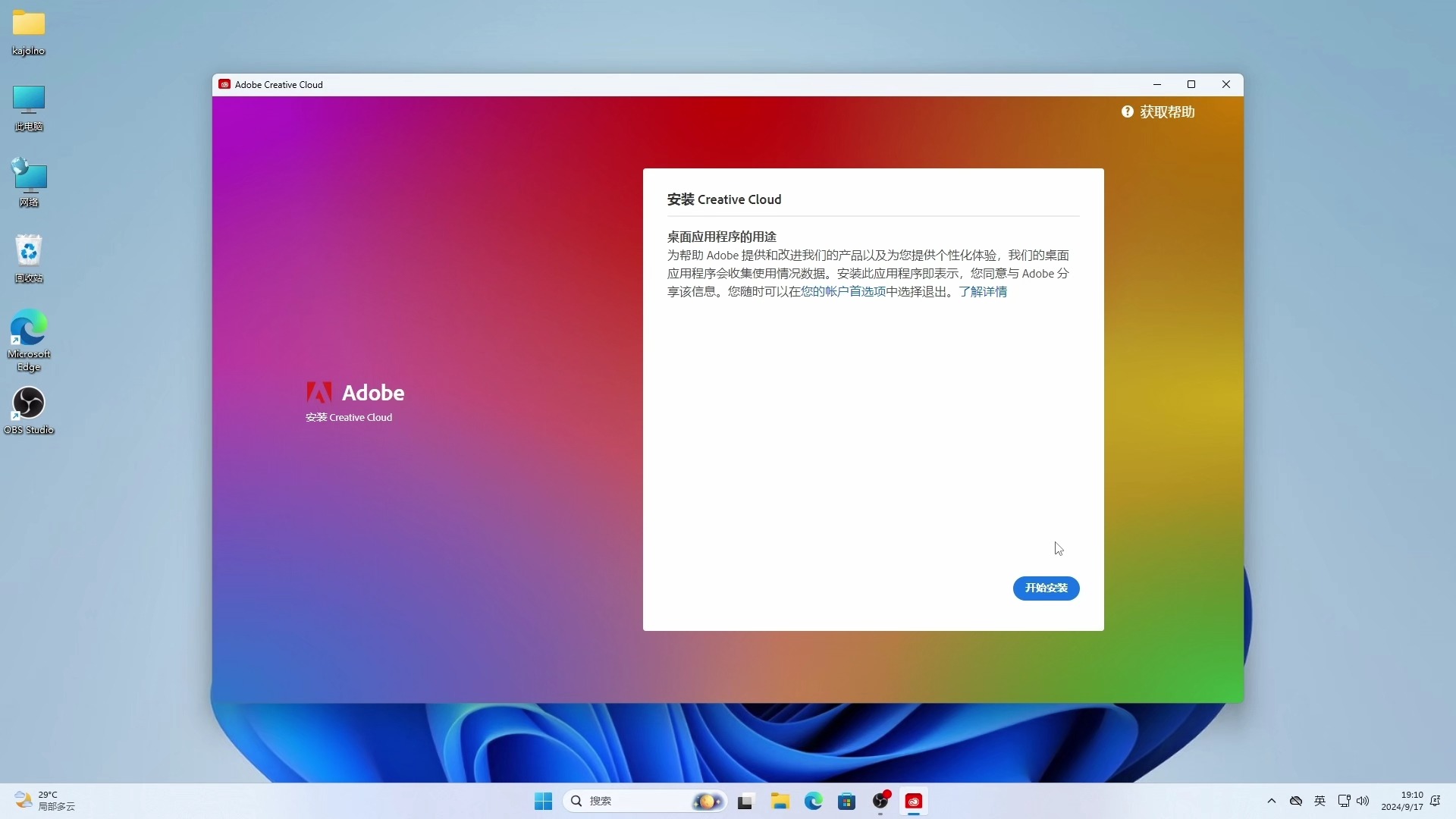Open clock and calendar 19:10
1456x819 pixels.
(1402, 801)
